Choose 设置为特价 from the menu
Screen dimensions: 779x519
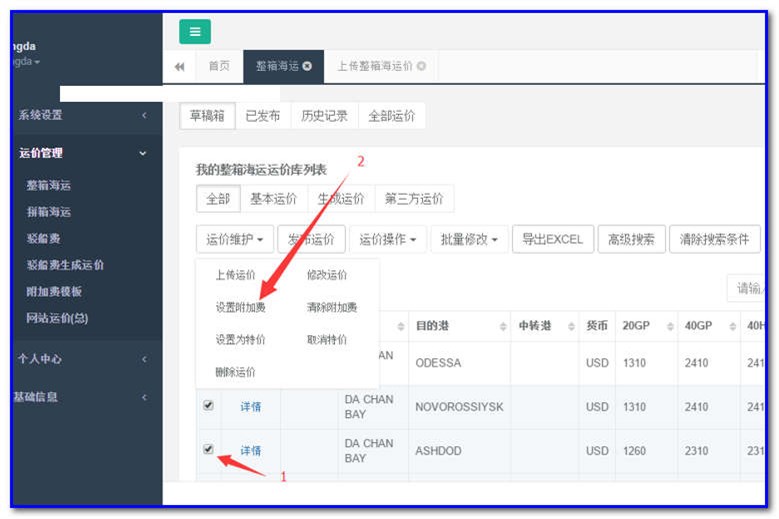[240, 339]
